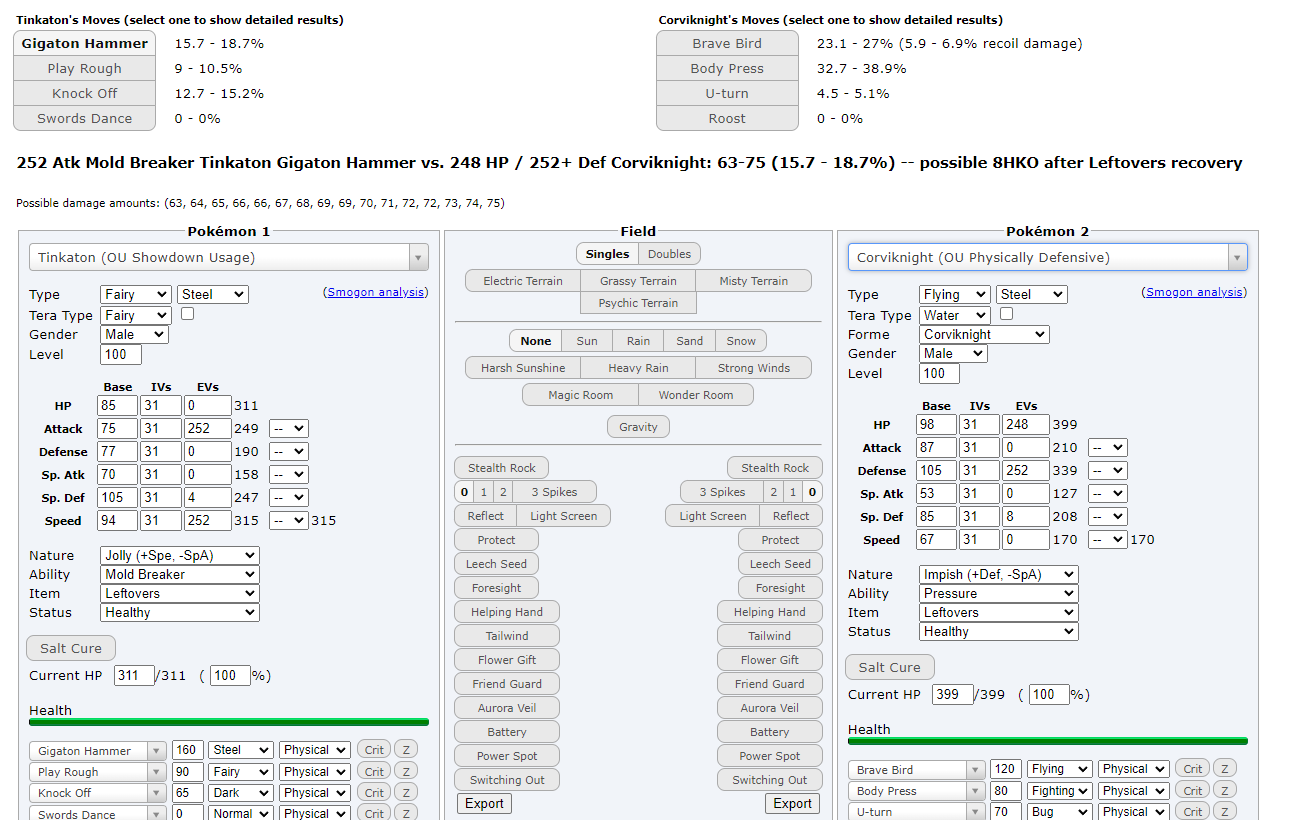
Task: Open Tinkaton's Ability dropdown
Action: click(x=180, y=575)
